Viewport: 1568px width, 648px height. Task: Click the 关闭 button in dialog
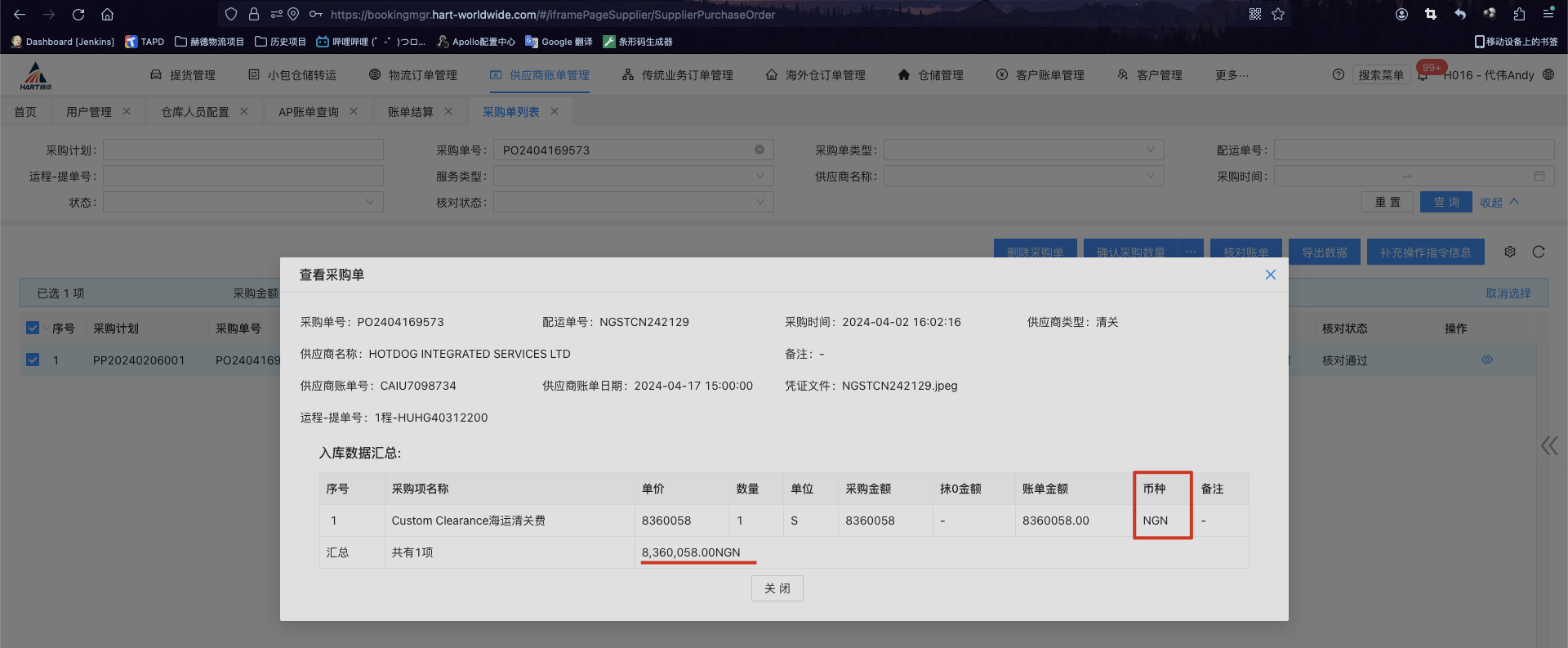(777, 588)
